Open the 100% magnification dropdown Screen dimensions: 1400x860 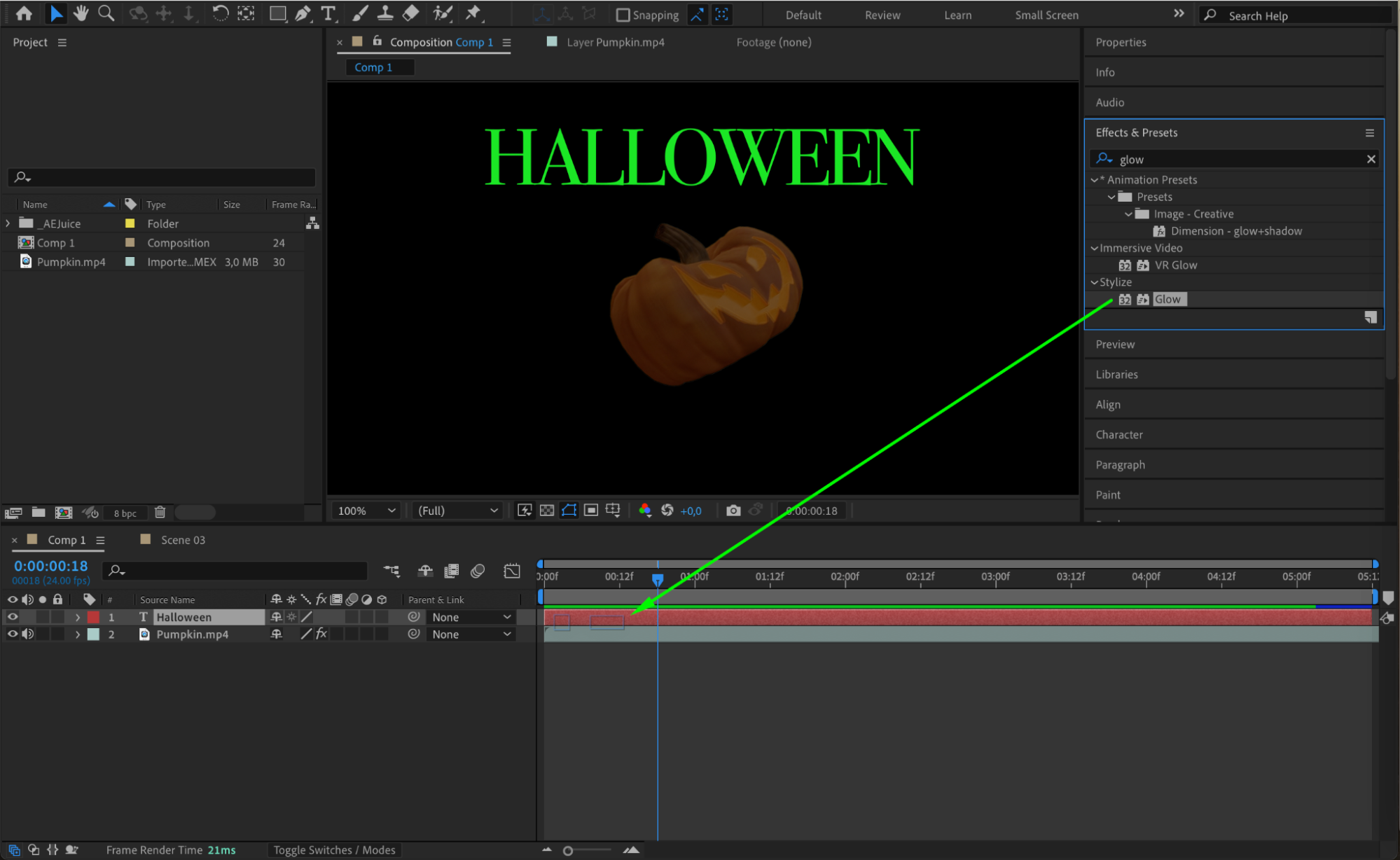pyautogui.click(x=366, y=511)
